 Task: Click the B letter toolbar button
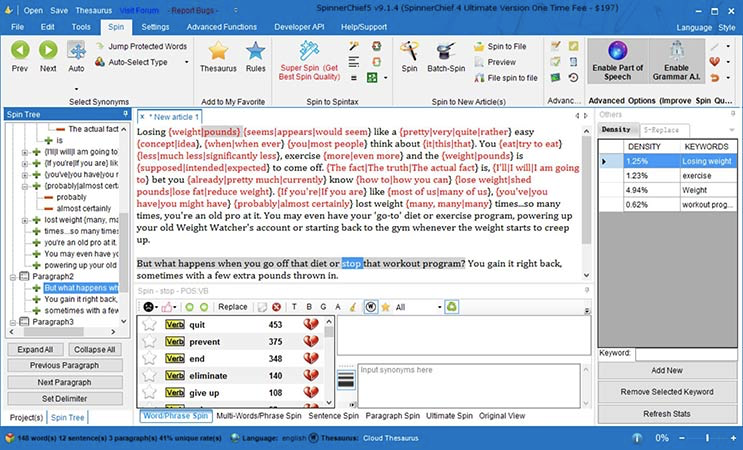click(x=309, y=307)
